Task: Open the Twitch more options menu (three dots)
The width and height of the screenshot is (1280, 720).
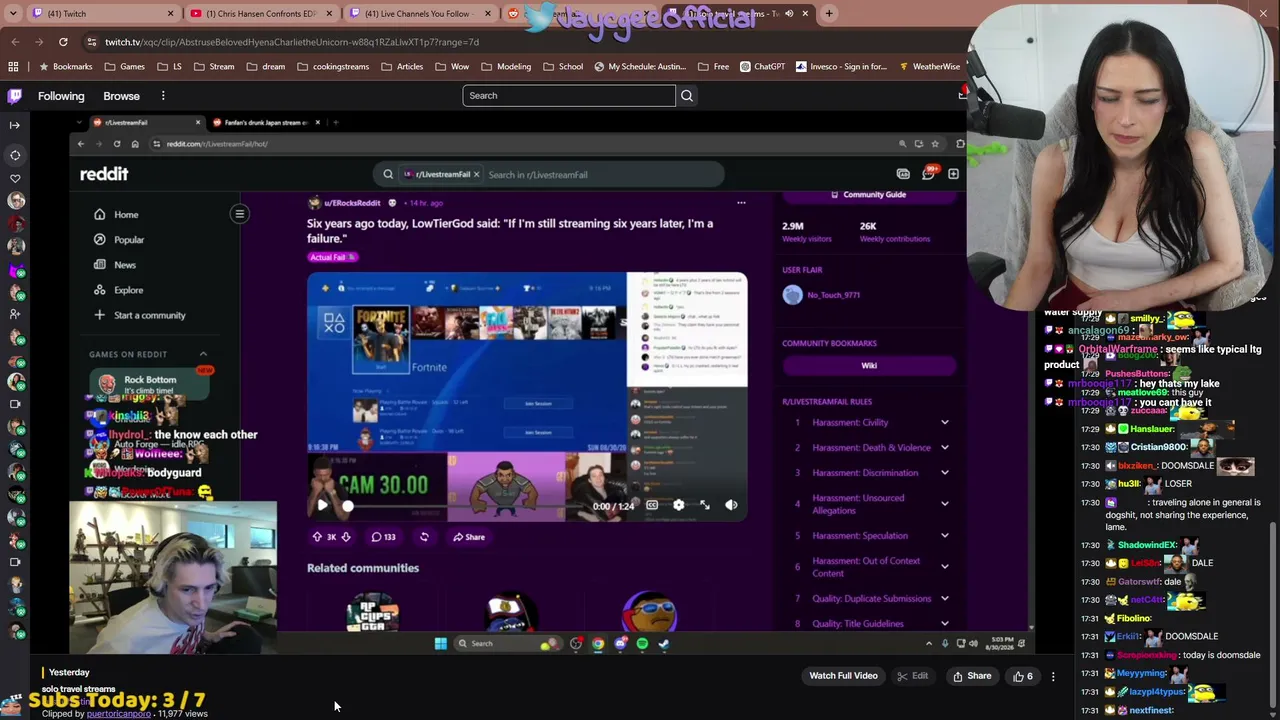Action: click(163, 96)
